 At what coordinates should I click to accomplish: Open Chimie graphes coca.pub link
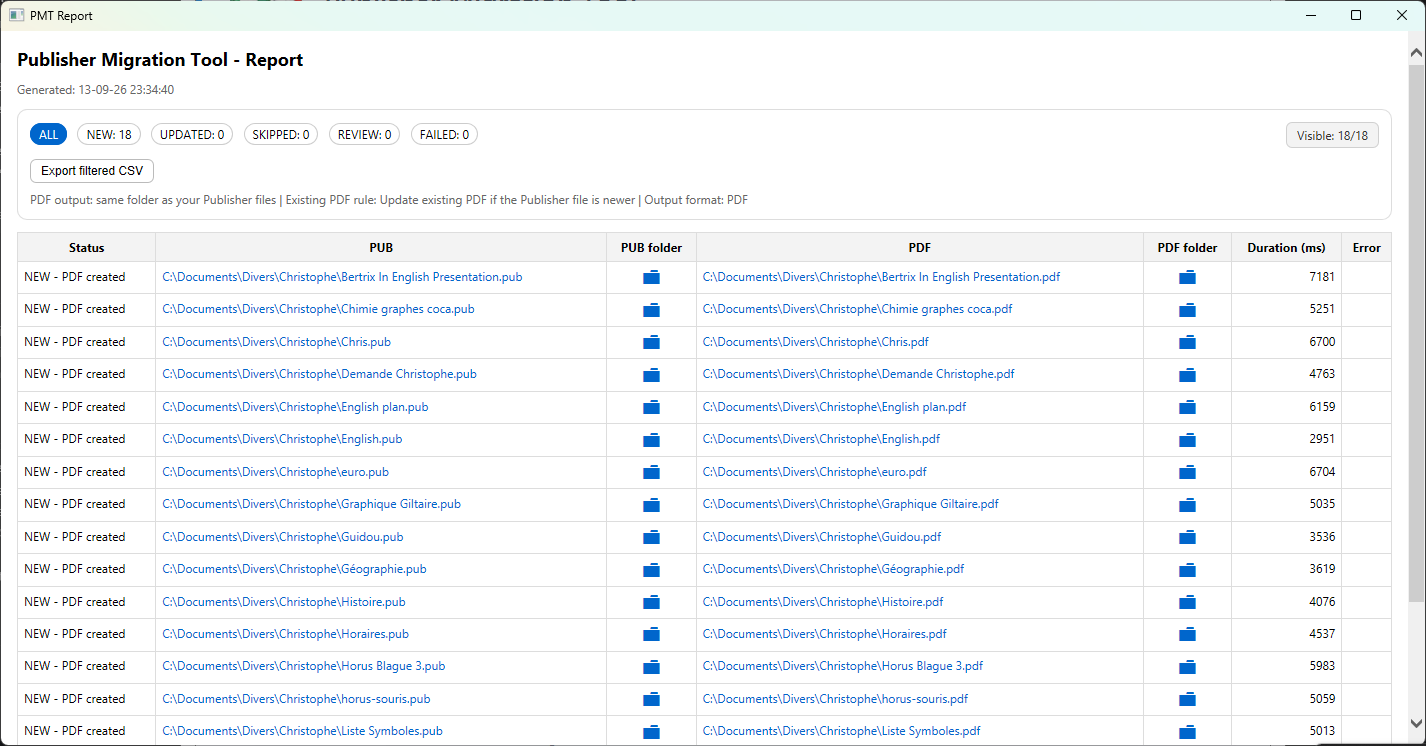point(318,309)
